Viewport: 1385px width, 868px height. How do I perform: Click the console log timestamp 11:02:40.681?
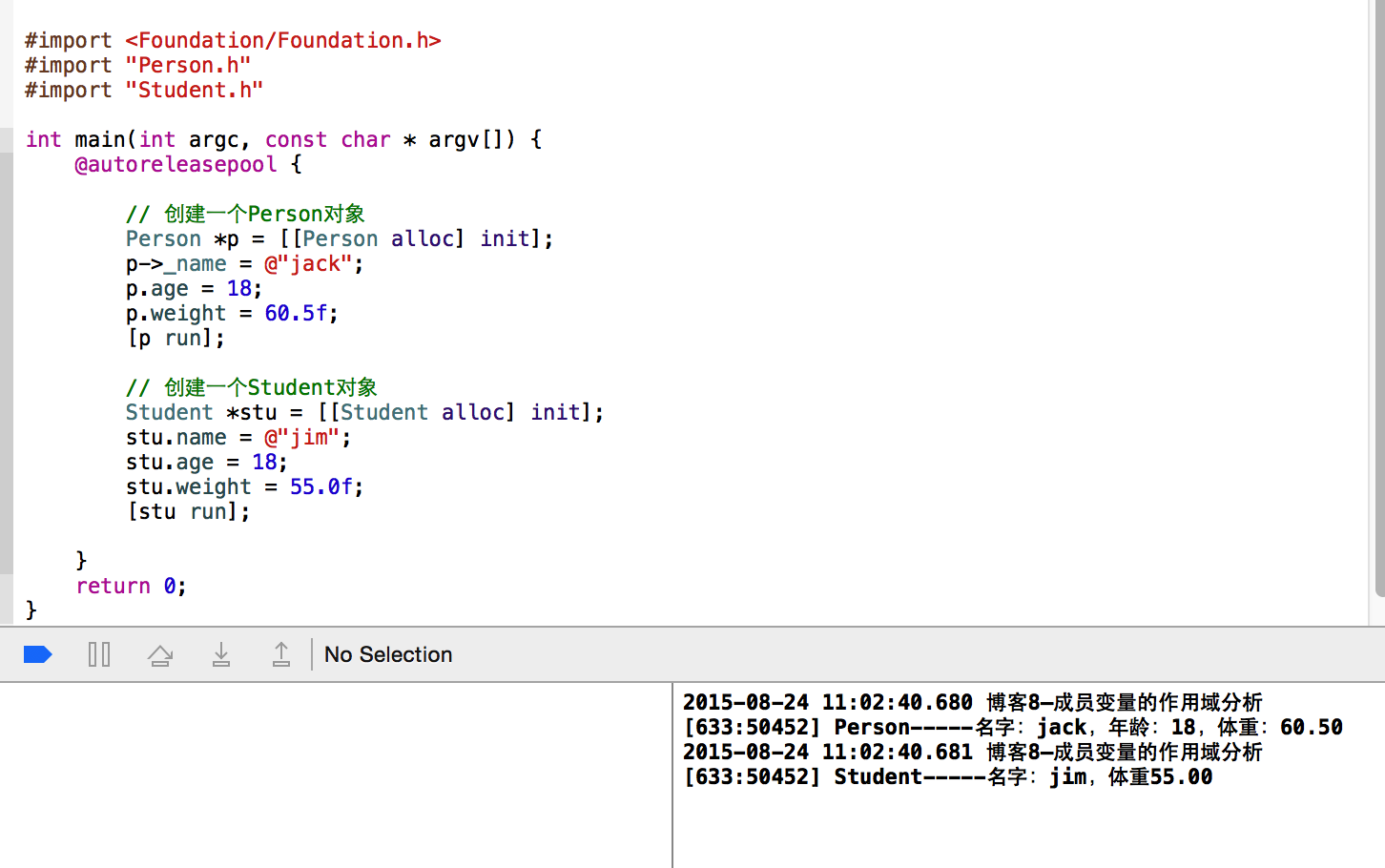click(x=898, y=752)
